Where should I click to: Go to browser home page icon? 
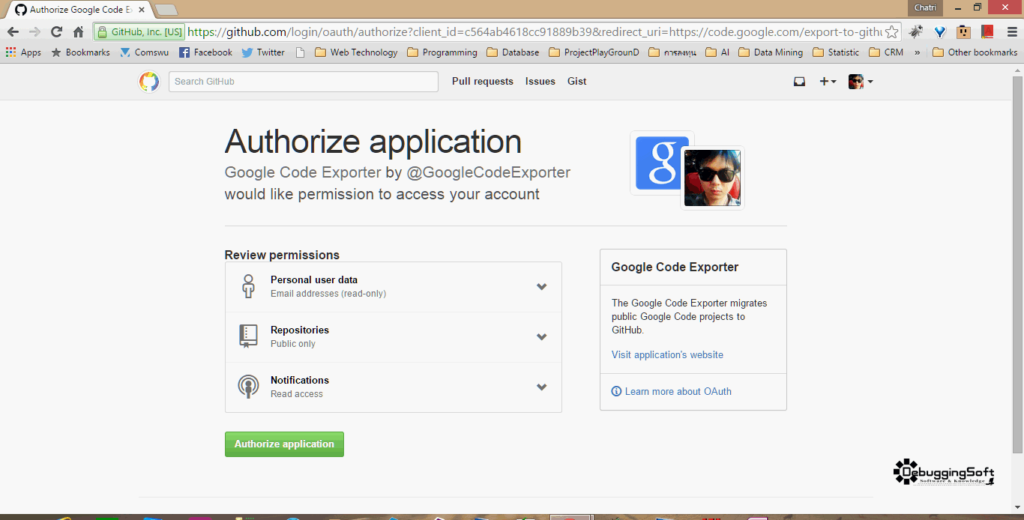tap(78, 31)
